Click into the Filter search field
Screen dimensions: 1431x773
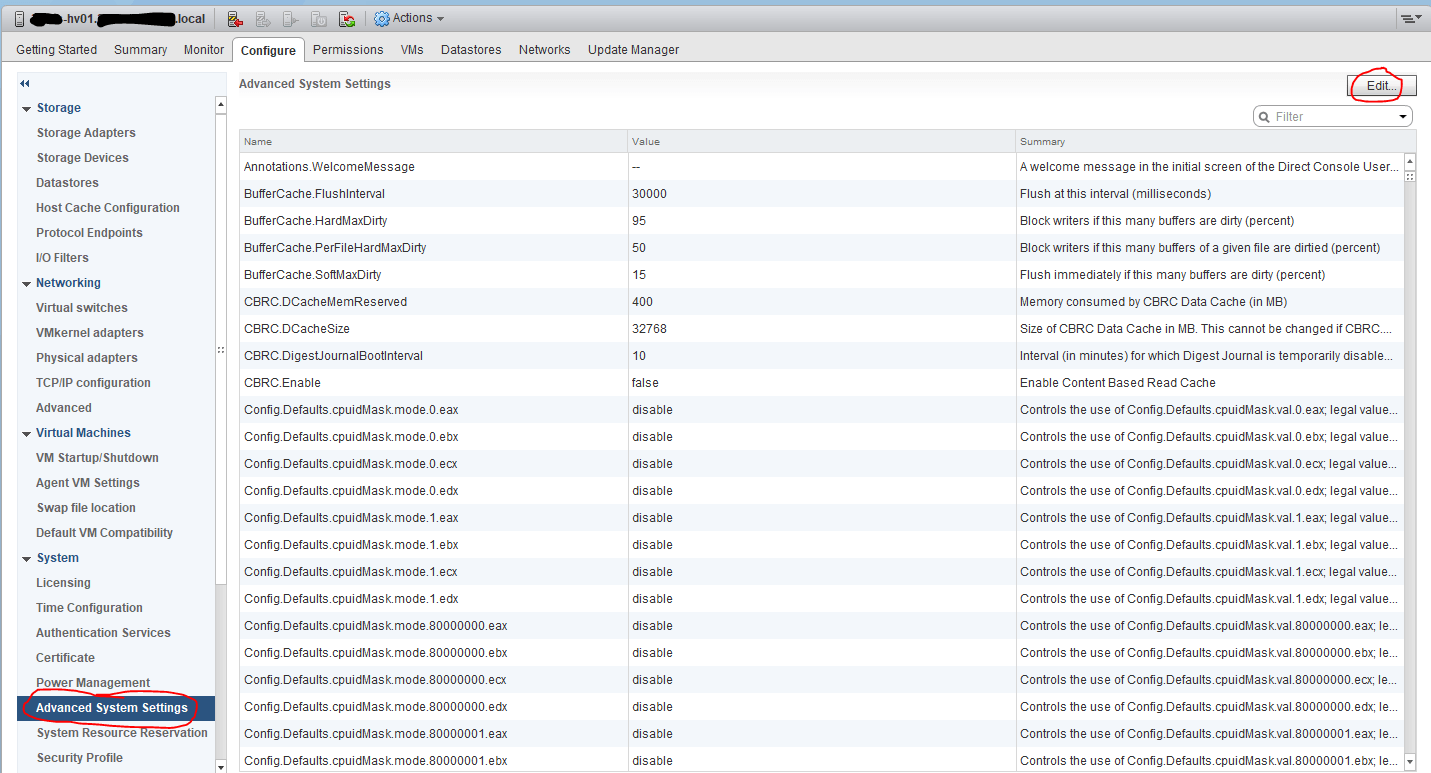(1333, 117)
